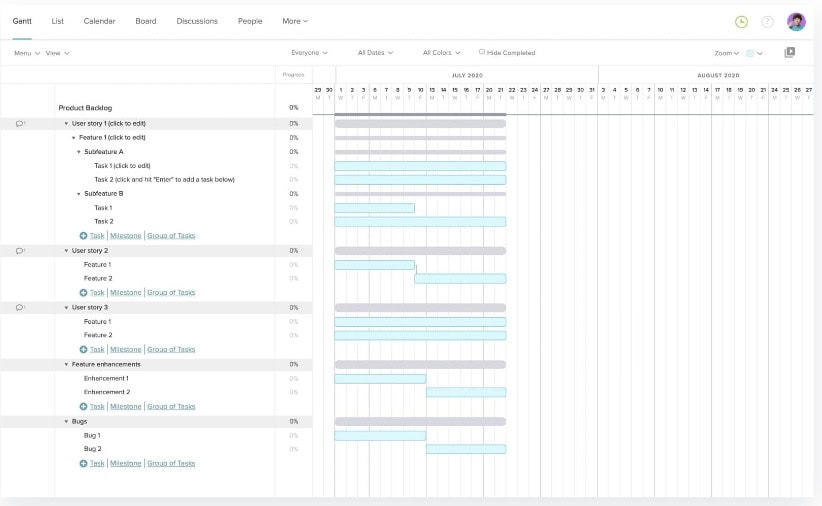The height and width of the screenshot is (506, 822).
Task: Toggle the Hide Completed checkbox
Action: pos(482,52)
